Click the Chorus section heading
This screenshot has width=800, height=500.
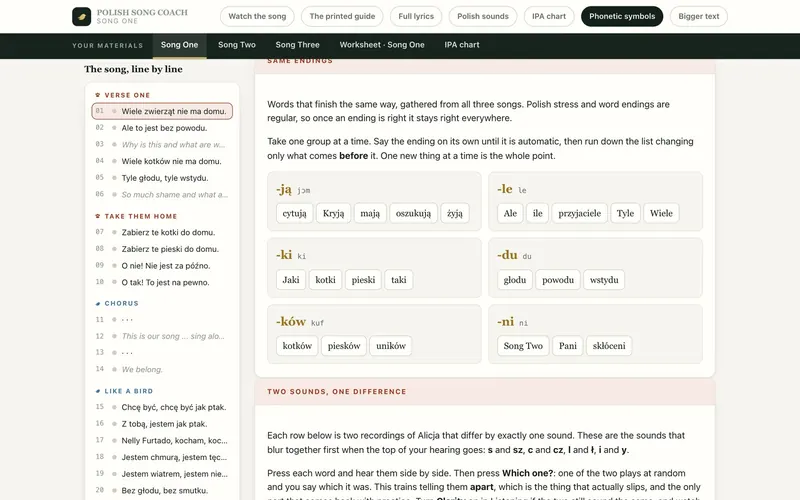(x=121, y=304)
